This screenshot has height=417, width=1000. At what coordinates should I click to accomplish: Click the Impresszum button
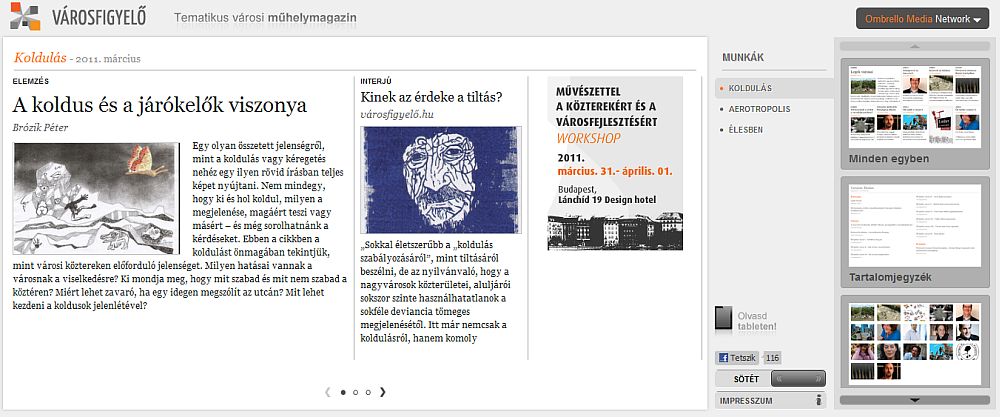[770, 401]
